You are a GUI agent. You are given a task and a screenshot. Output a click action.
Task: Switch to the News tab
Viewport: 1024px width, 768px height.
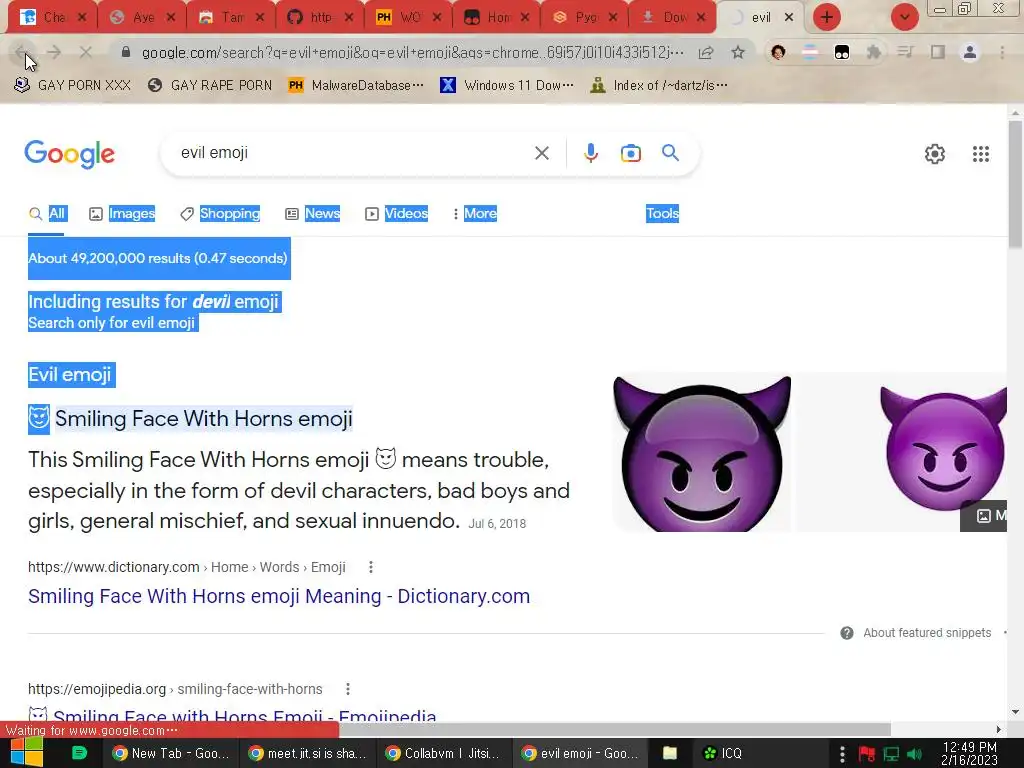313,214
